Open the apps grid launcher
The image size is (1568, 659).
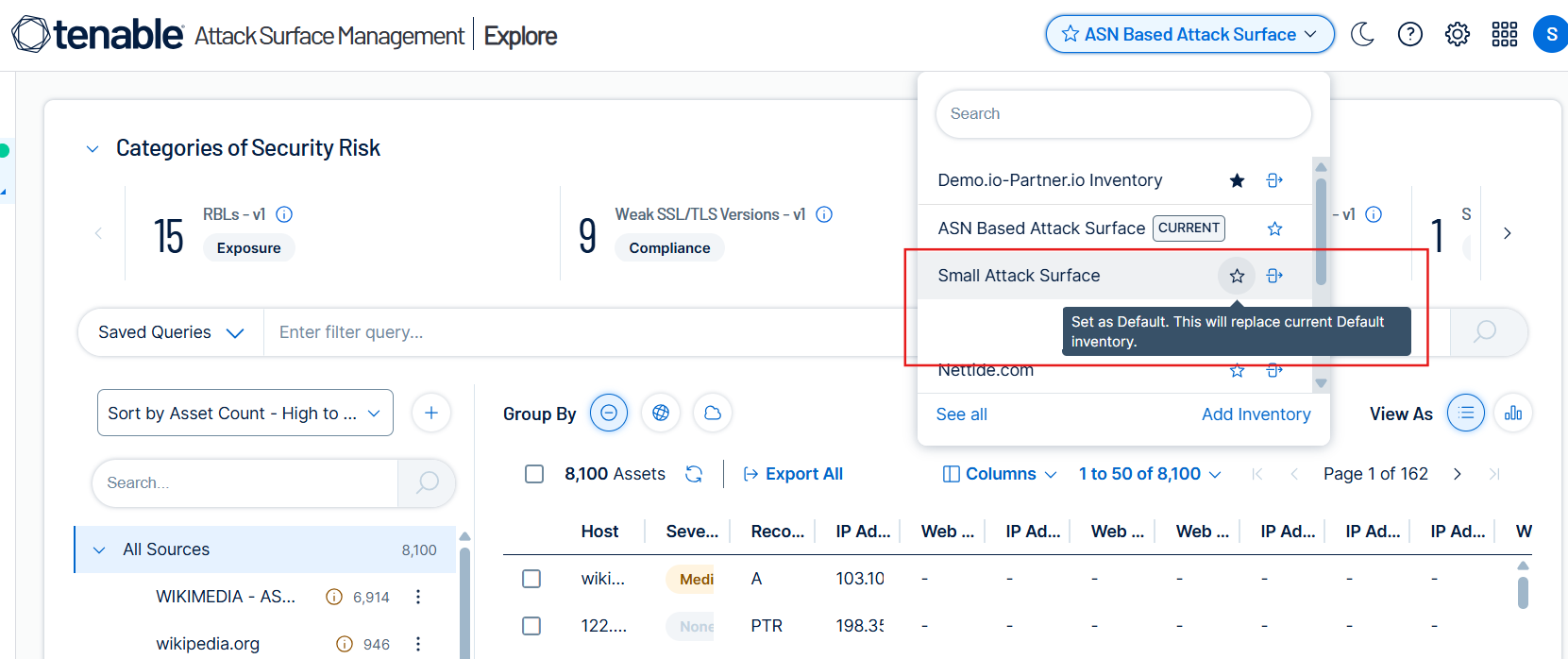[1504, 35]
